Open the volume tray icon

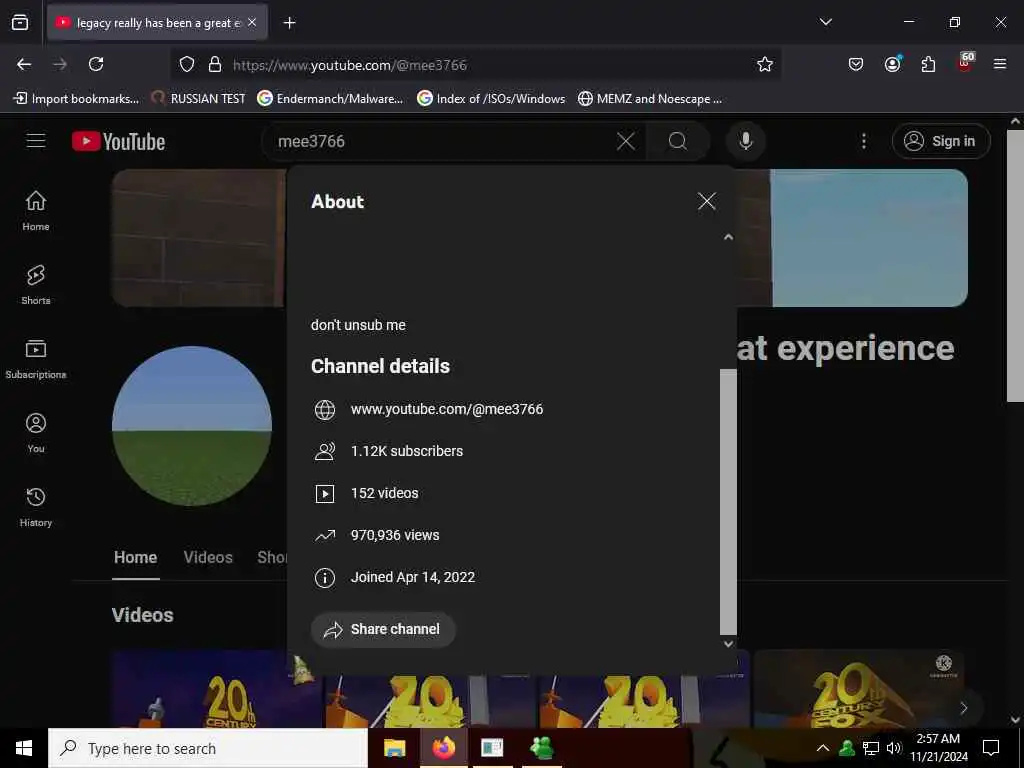tap(893, 748)
